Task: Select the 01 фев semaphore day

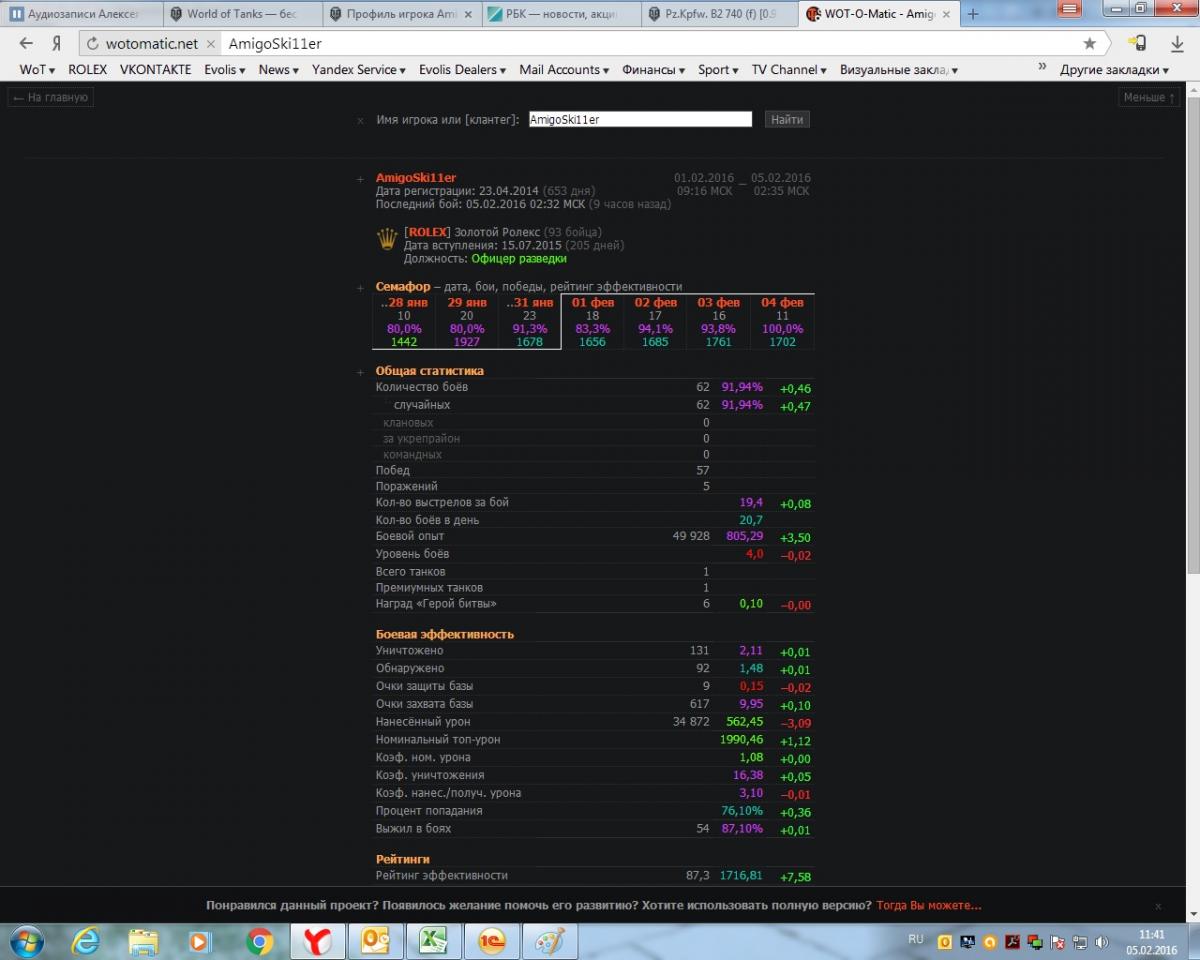Action: point(593,322)
